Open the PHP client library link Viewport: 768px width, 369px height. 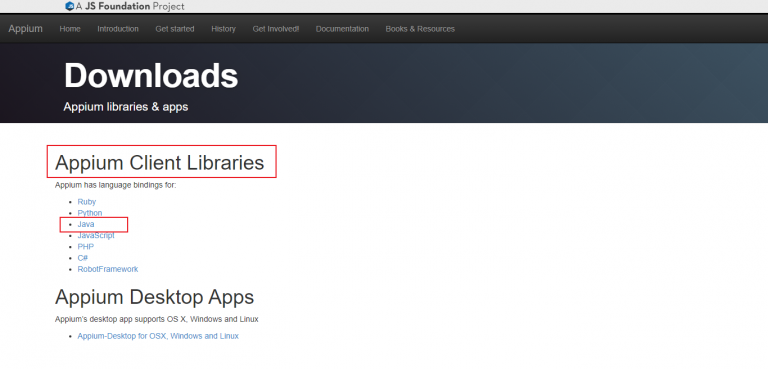click(x=86, y=246)
